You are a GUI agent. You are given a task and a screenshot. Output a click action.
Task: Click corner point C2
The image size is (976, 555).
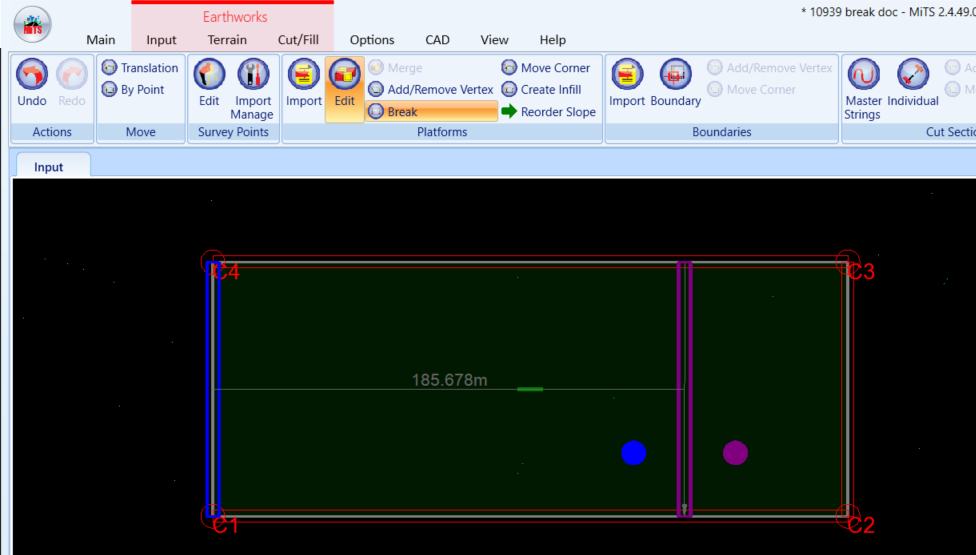(x=847, y=516)
